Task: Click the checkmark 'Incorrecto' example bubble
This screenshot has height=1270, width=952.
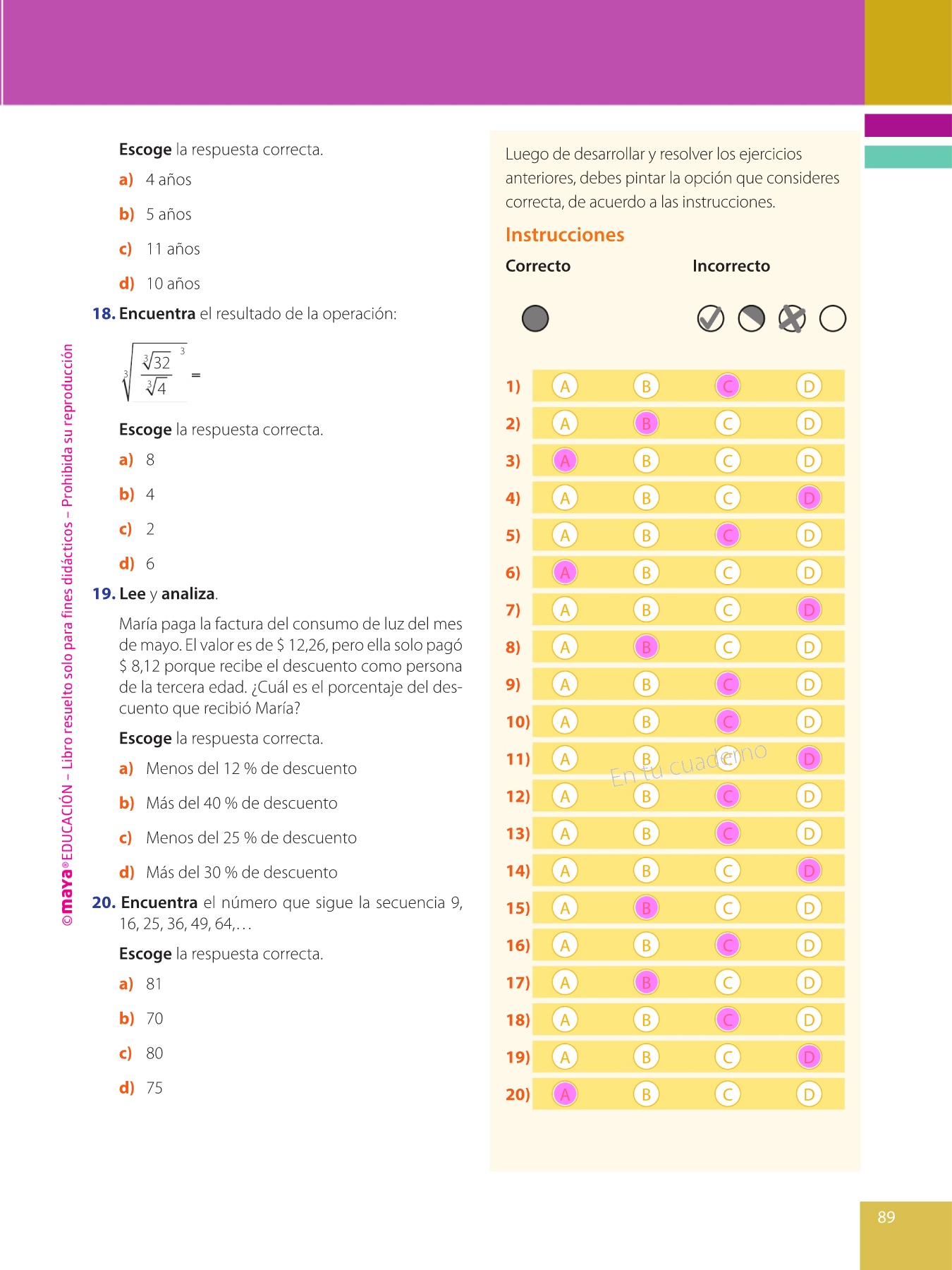Action: point(710,318)
